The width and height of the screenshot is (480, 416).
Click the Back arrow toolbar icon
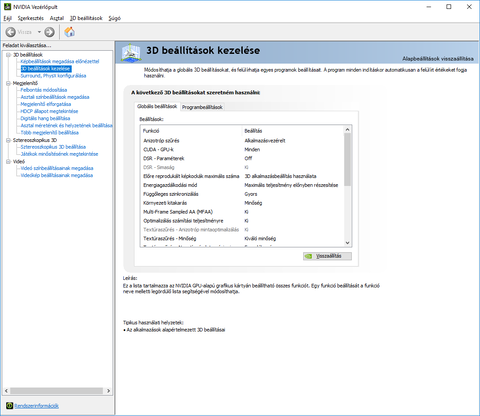pos(10,32)
